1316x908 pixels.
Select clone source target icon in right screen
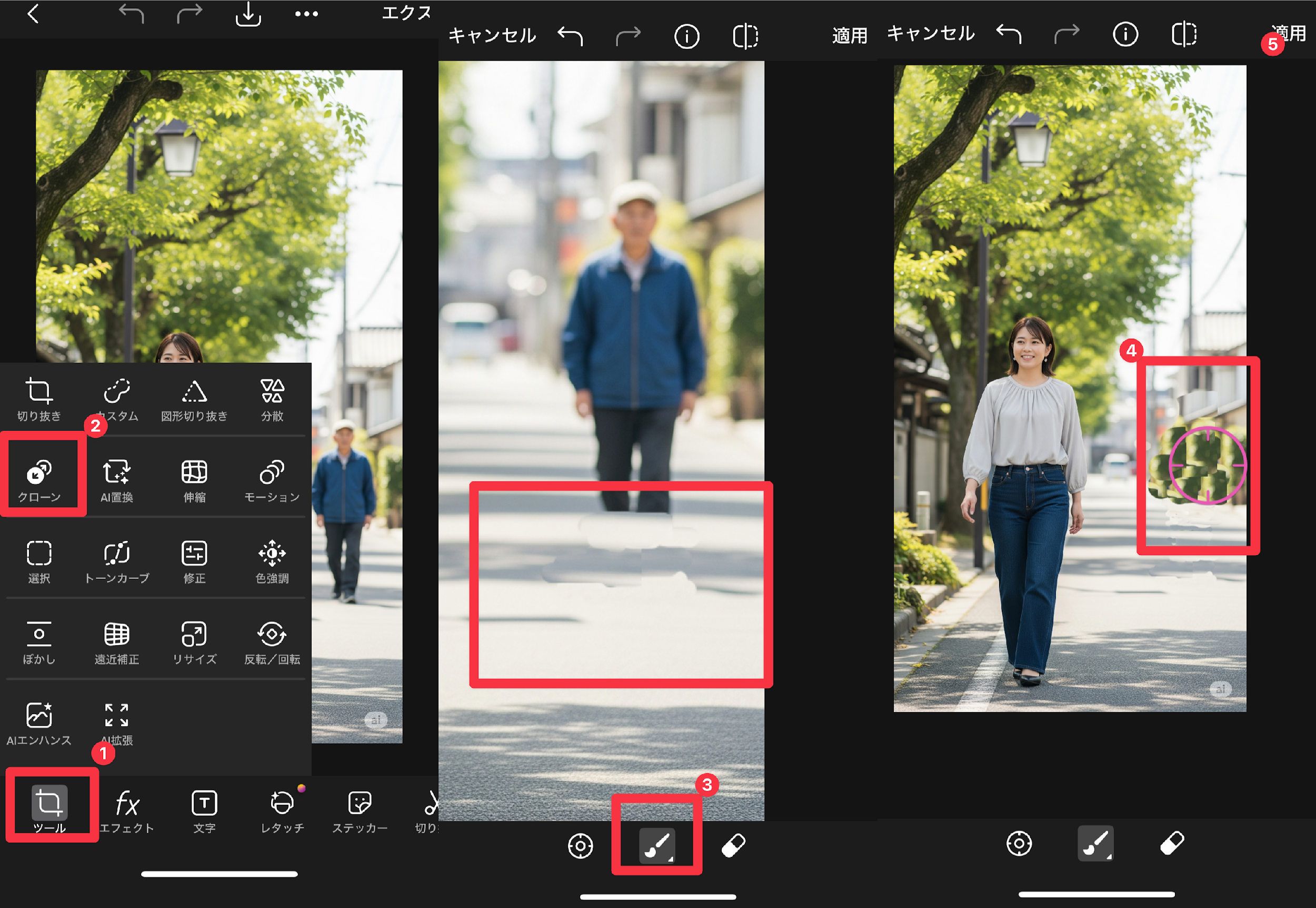(1019, 843)
